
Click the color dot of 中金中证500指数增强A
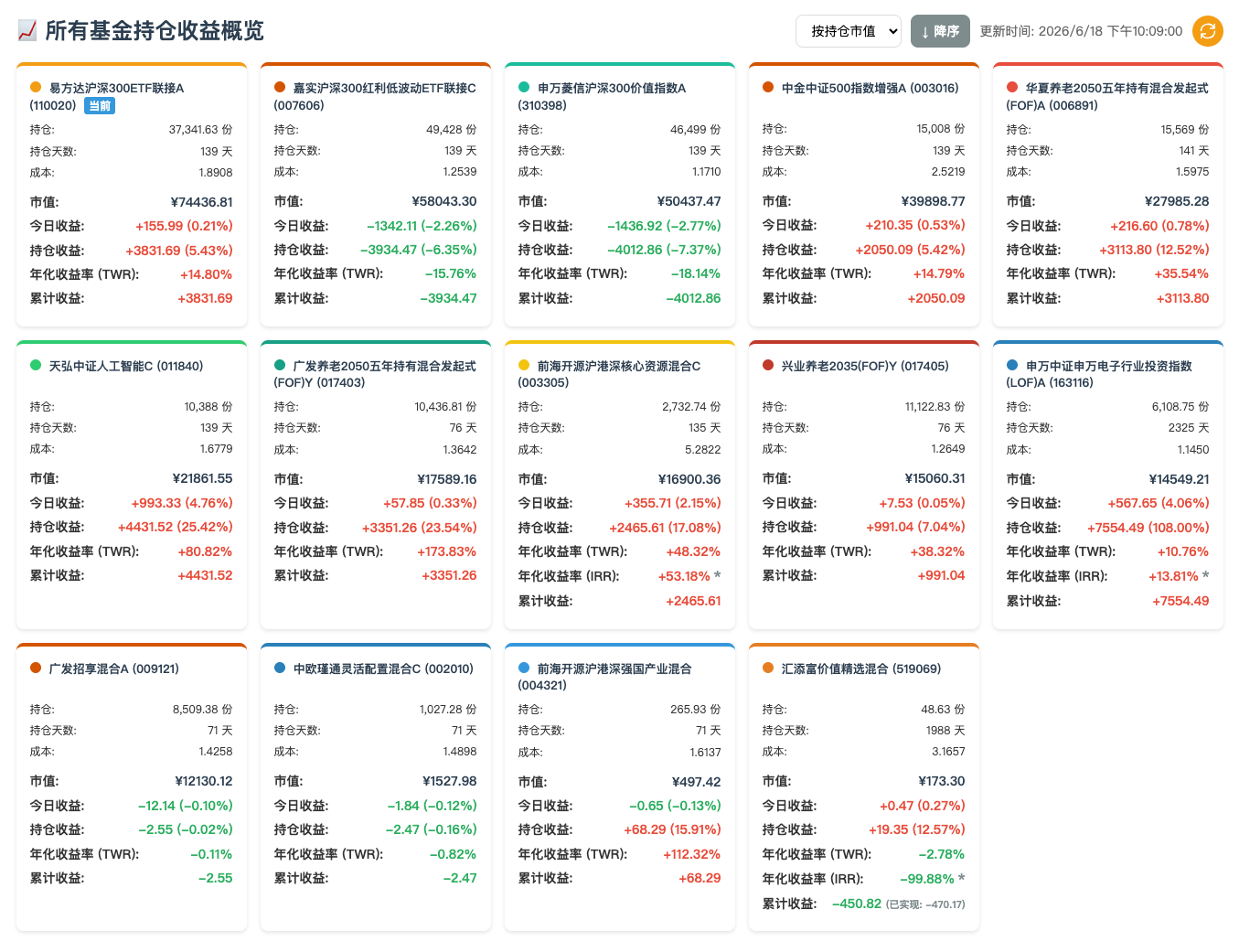click(x=768, y=87)
